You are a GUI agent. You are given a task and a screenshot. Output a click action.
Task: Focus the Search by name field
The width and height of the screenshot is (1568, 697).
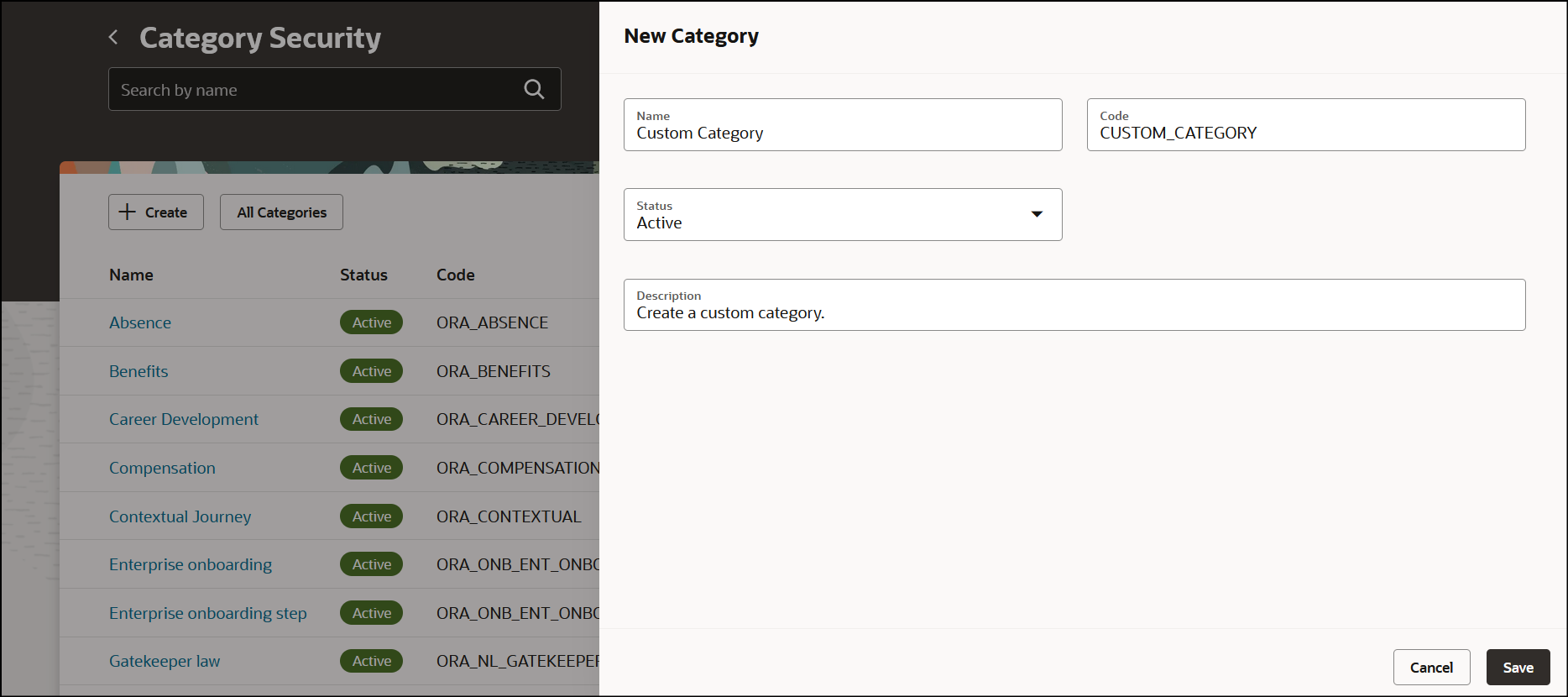(335, 89)
